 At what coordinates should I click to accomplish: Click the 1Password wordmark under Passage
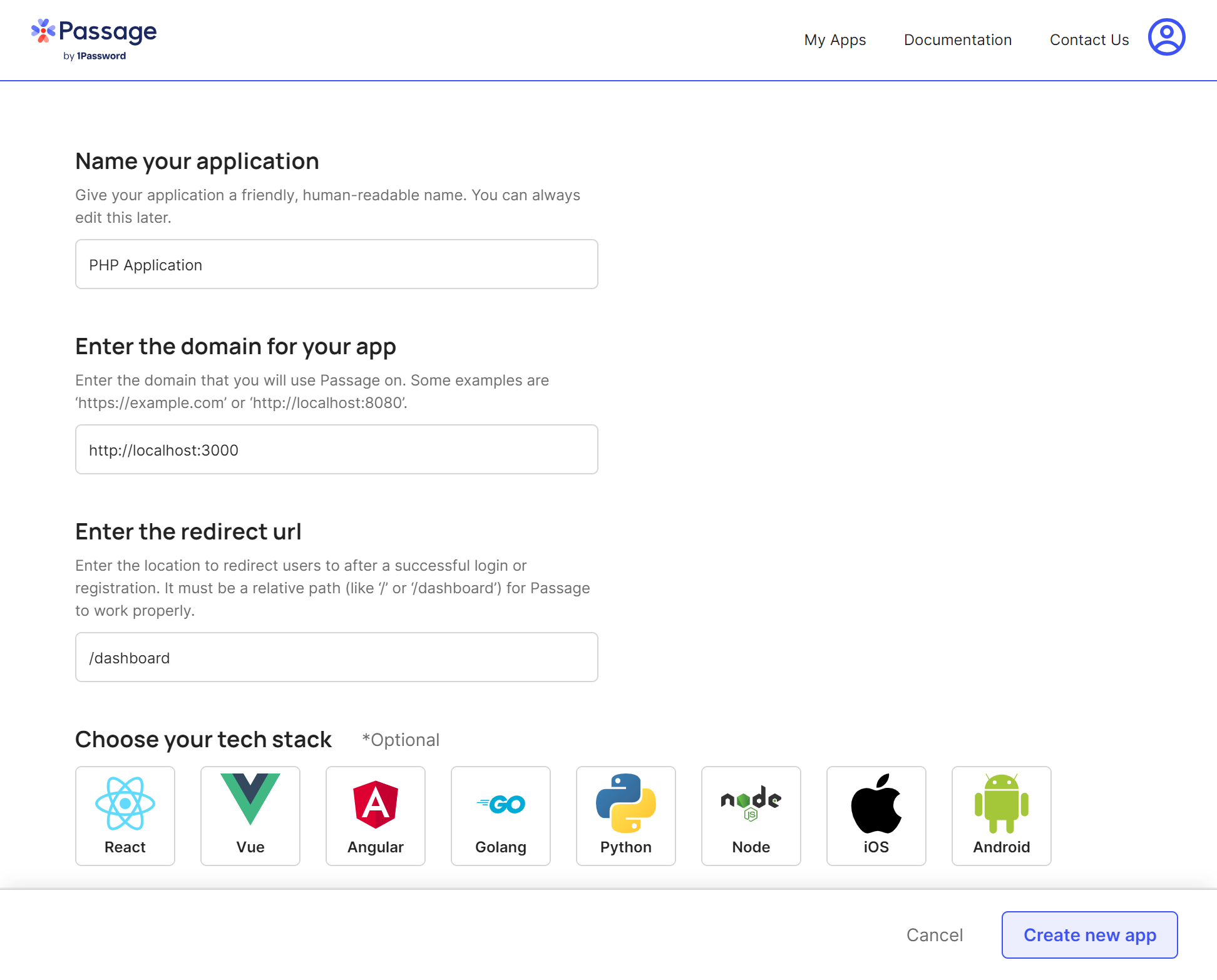(101, 56)
